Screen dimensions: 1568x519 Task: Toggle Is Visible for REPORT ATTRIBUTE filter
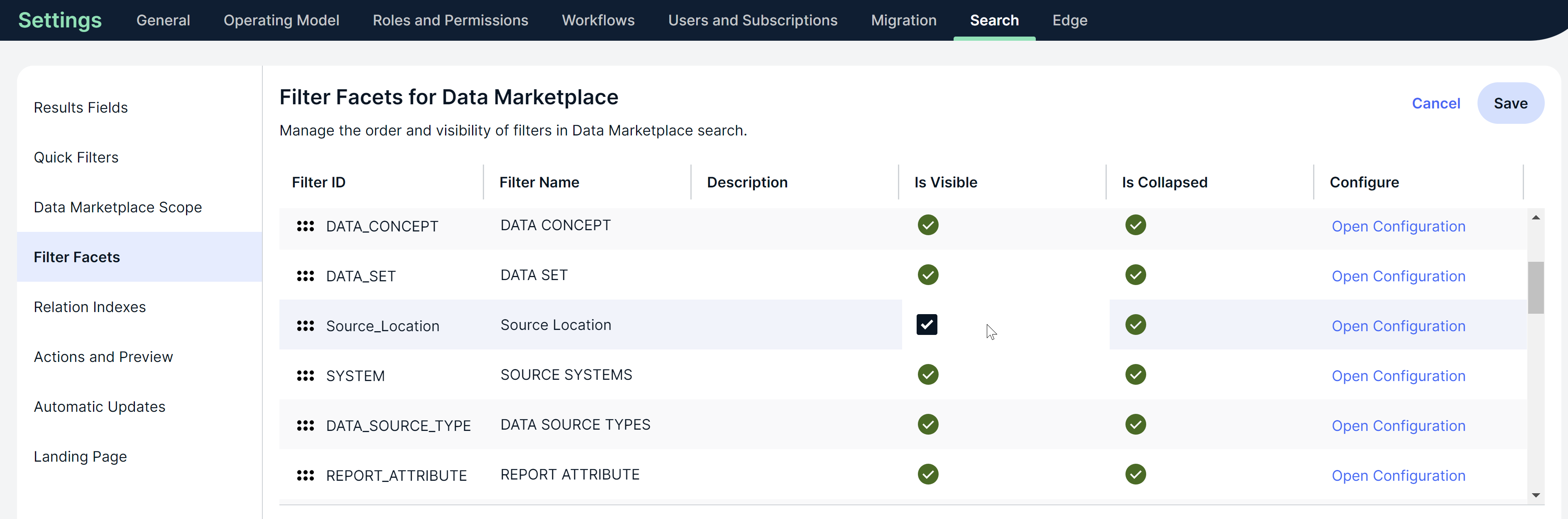(x=928, y=474)
